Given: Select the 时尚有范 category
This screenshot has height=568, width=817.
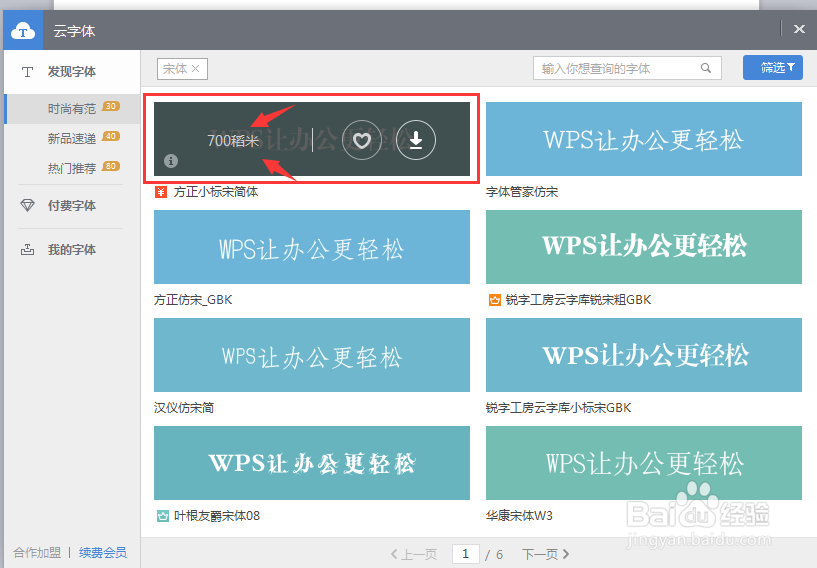Looking at the screenshot, I should click(x=72, y=109).
